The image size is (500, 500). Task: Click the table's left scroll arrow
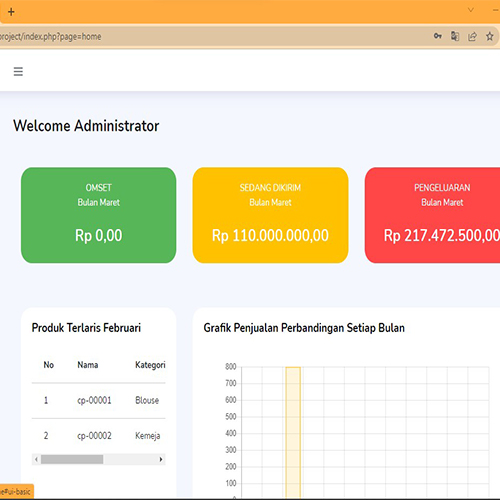[36, 459]
